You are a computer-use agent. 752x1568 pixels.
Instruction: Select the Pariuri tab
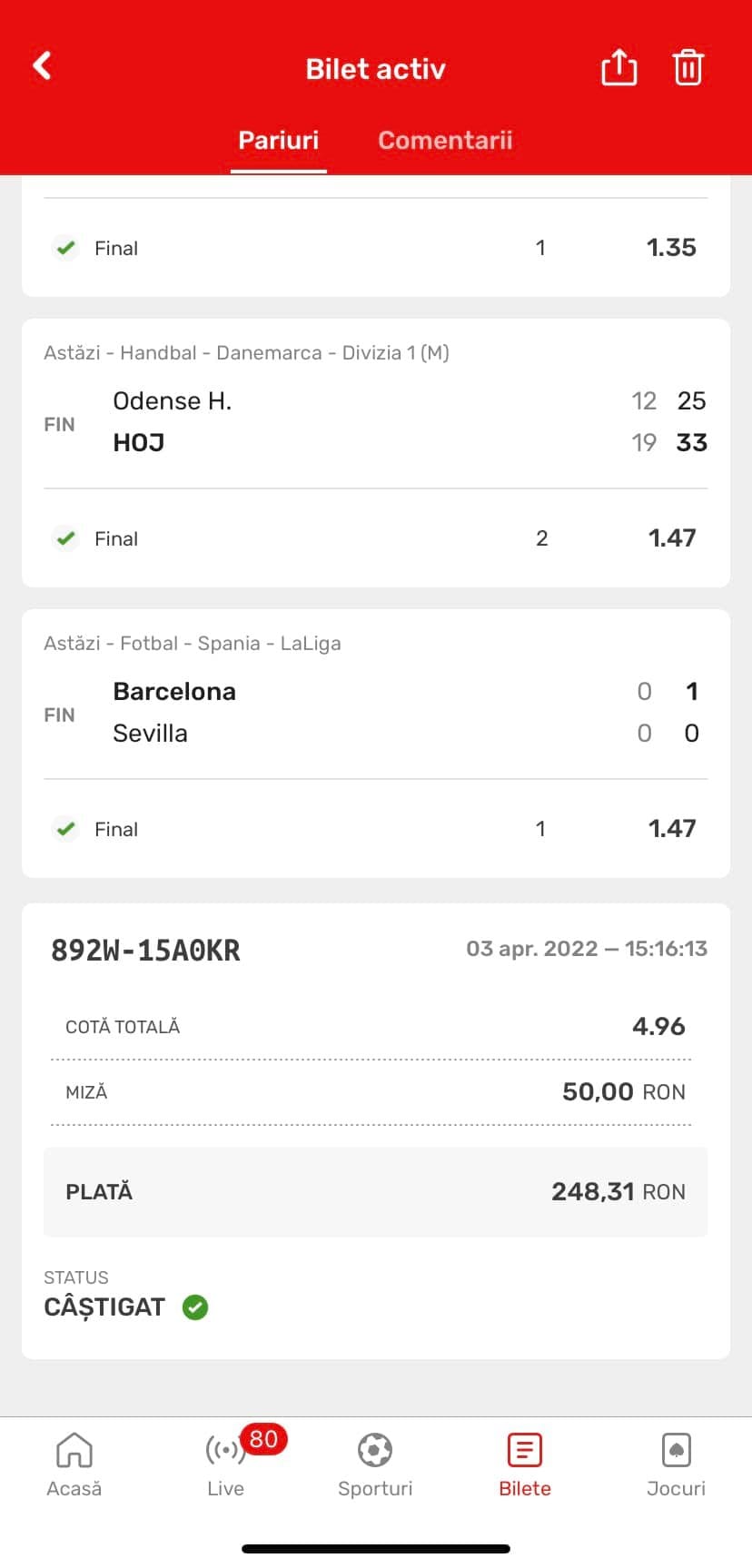278,140
